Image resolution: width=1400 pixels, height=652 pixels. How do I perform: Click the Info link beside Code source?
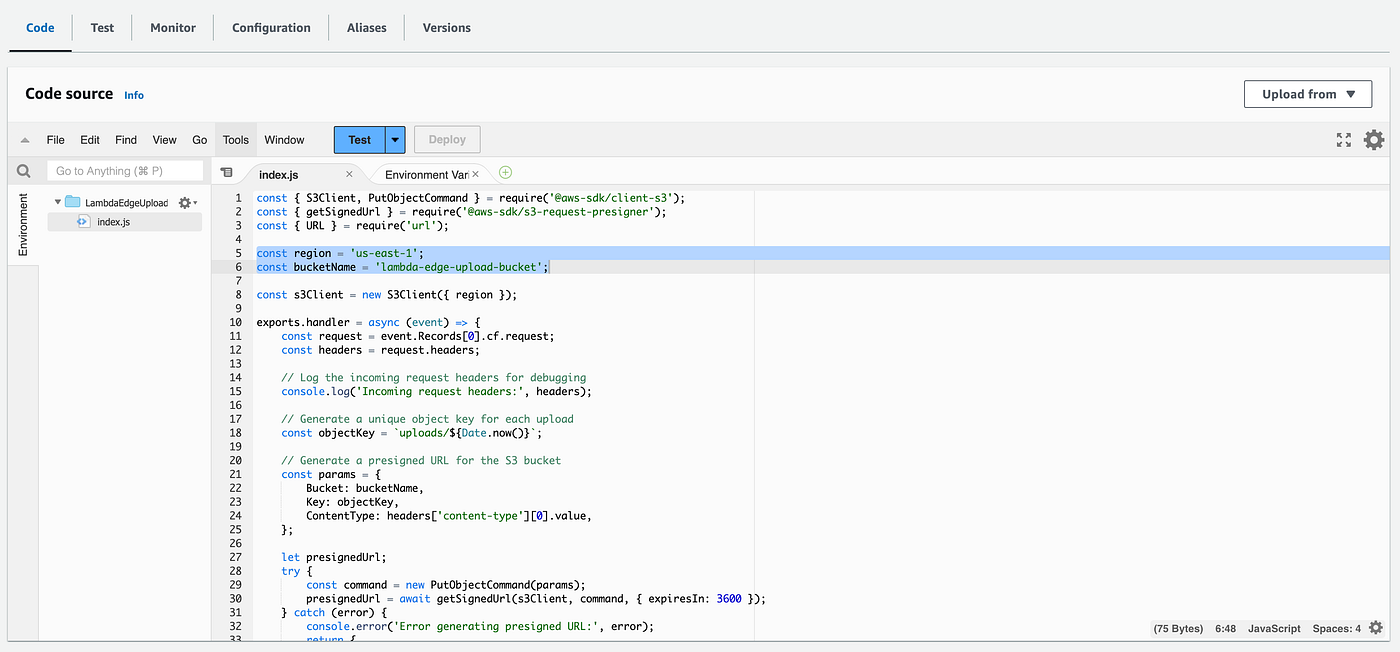pyautogui.click(x=134, y=95)
